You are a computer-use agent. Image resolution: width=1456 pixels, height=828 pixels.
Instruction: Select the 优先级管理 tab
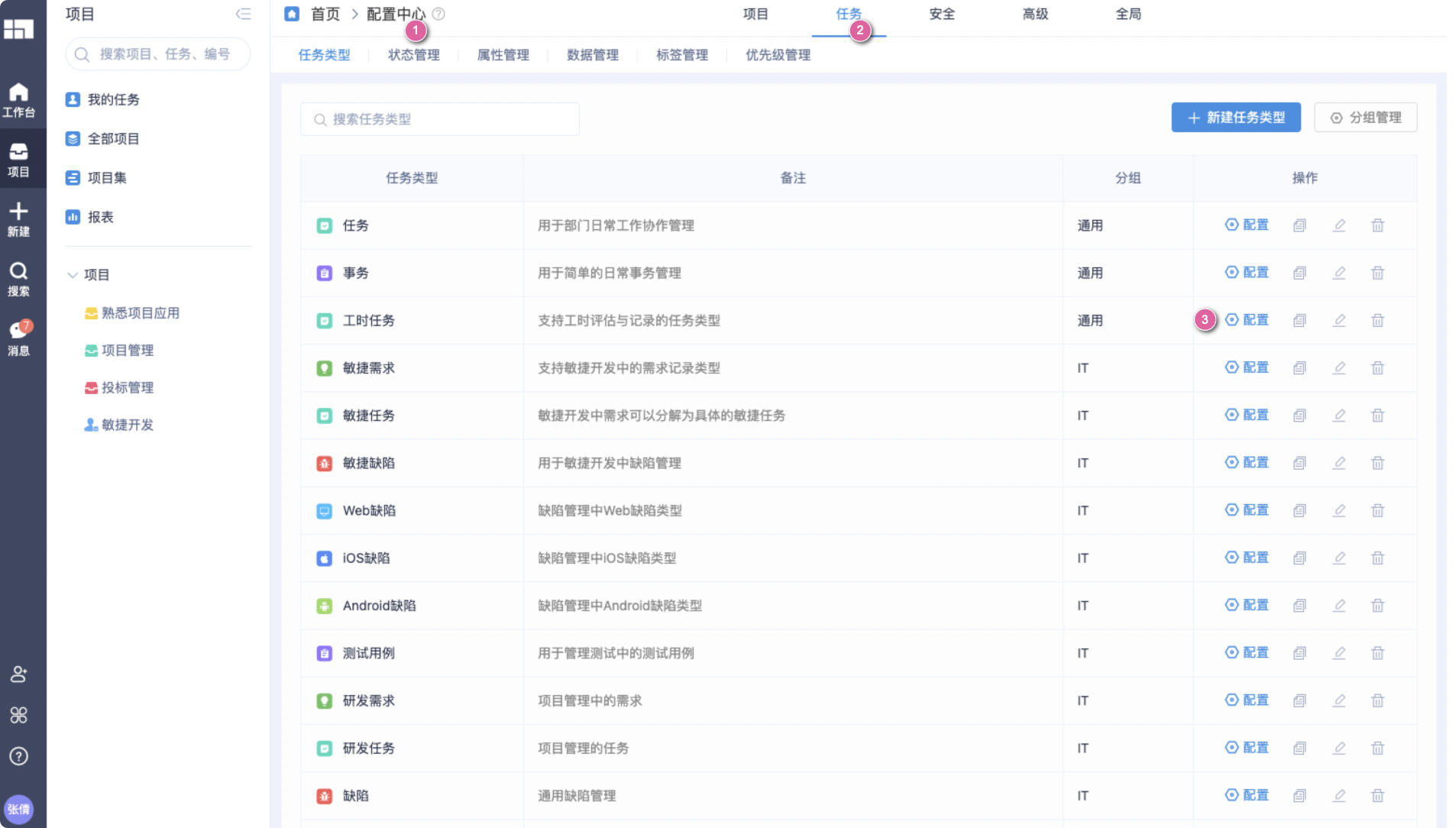click(778, 55)
